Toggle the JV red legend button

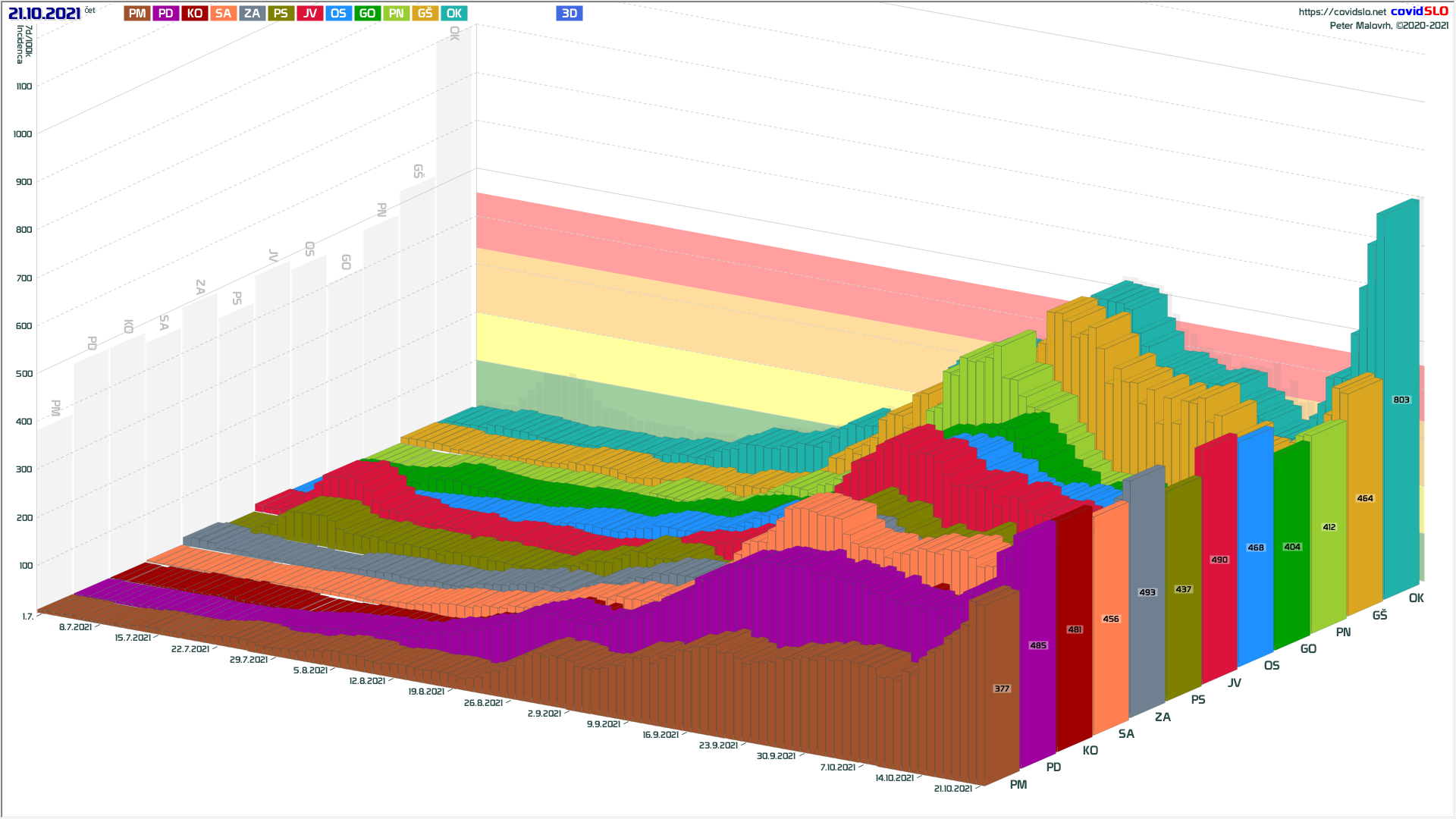[x=309, y=14]
